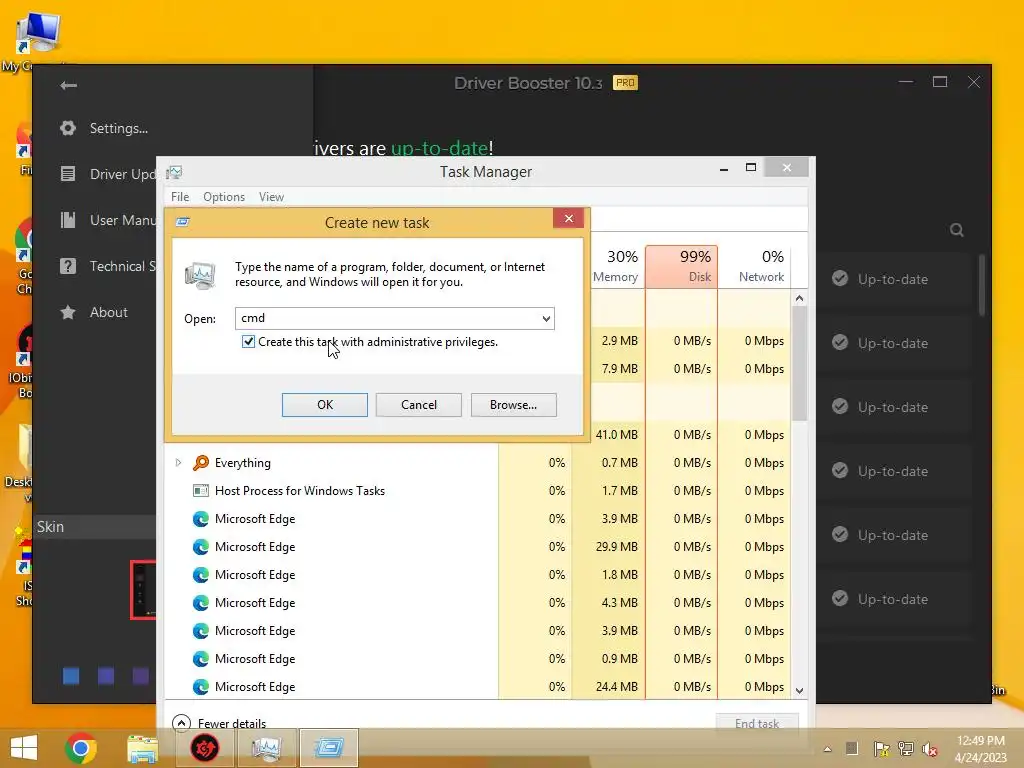Image resolution: width=1024 pixels, height=768 pixels.
Task: Open the Options menu in Task Manager
Action: [224, 197]
